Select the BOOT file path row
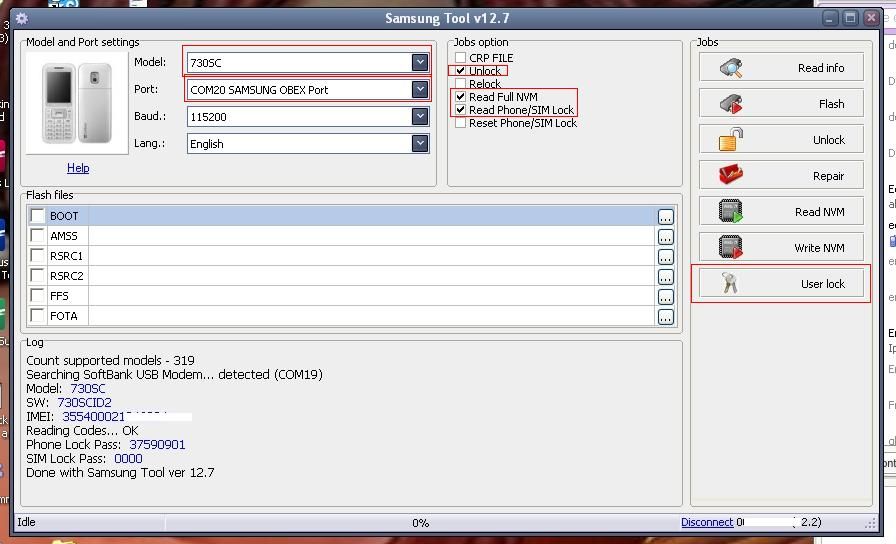Screen dimensions: 896x544 (x=371, y=216)
